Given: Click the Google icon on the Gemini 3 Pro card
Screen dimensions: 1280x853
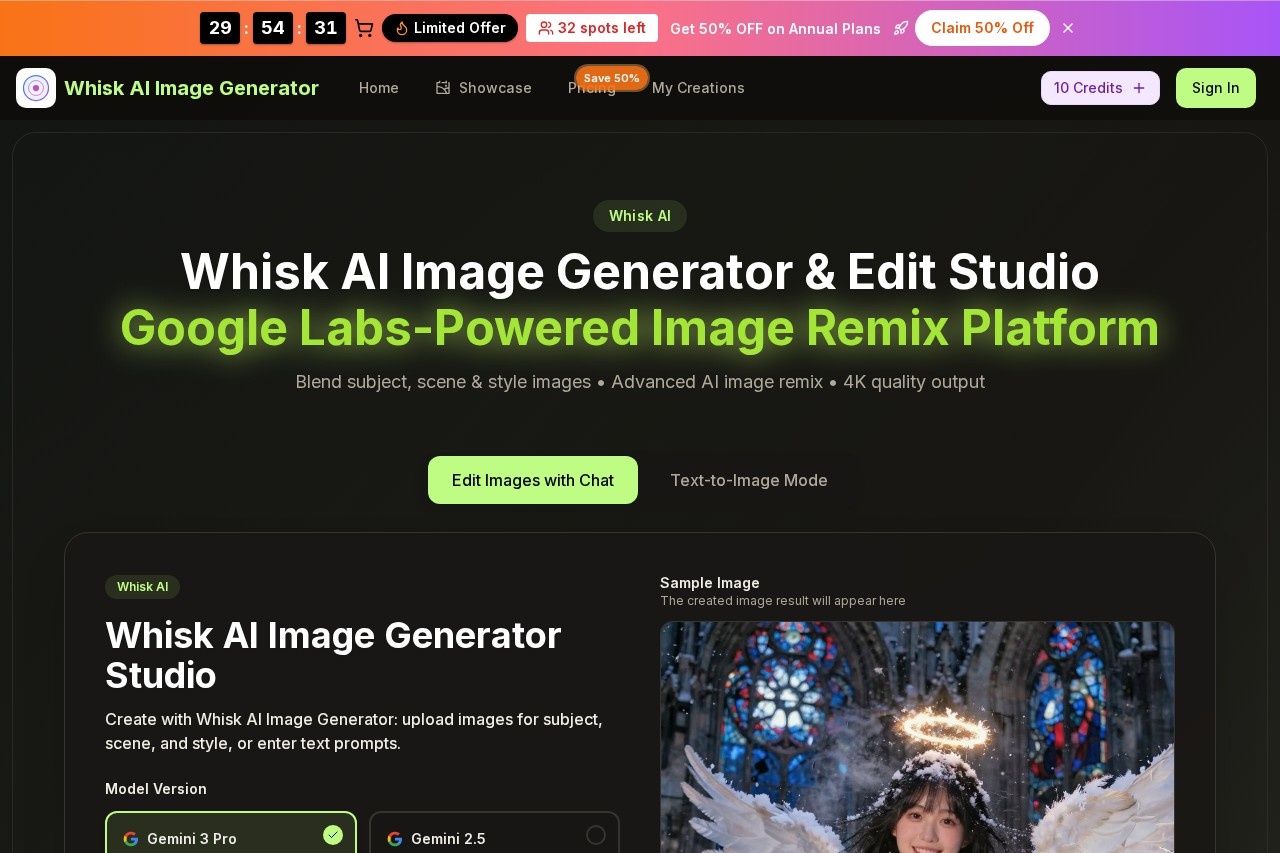Looking at the screenshot, I should (x=131, y=839).
